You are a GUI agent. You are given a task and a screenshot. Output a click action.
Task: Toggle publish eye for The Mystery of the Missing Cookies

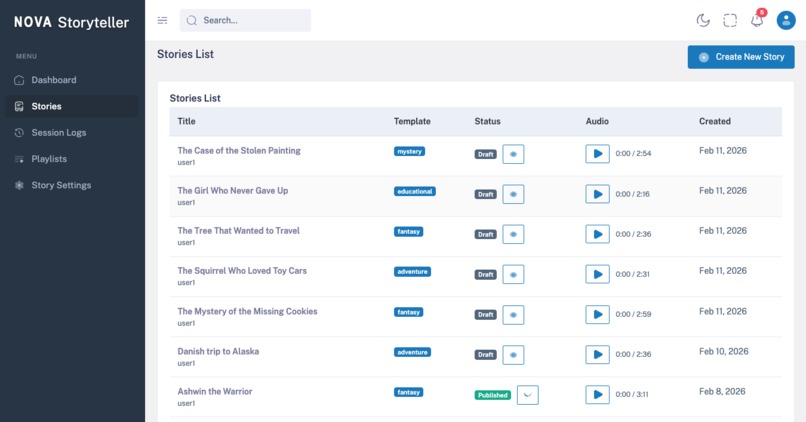tap(513, 315)
